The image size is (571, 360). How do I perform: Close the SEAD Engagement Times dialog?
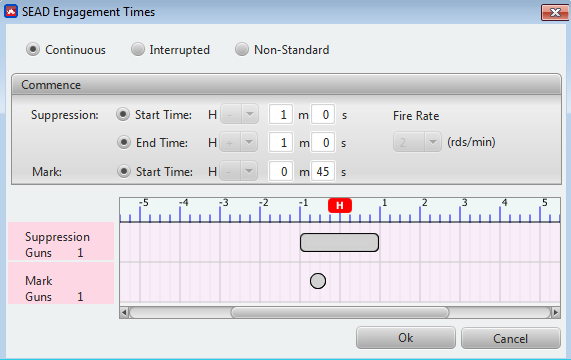555,13
